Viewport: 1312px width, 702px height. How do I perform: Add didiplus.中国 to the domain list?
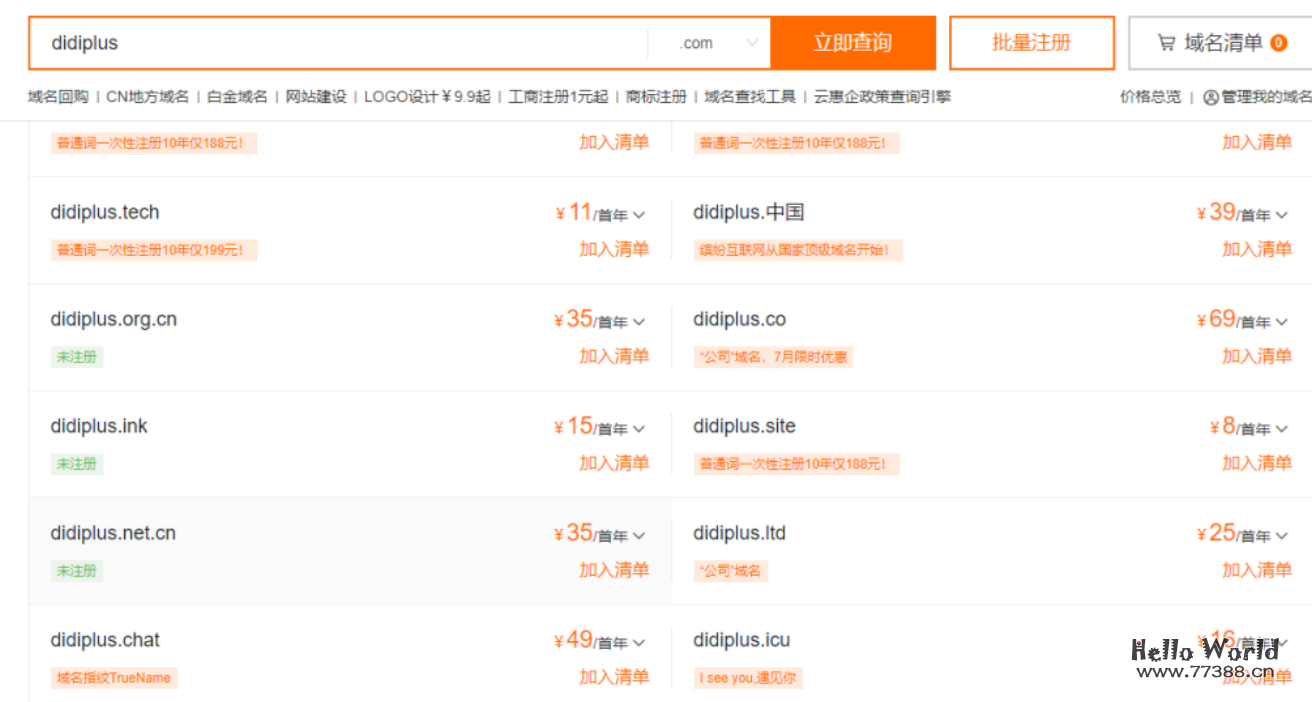[x=1257, y=250]
